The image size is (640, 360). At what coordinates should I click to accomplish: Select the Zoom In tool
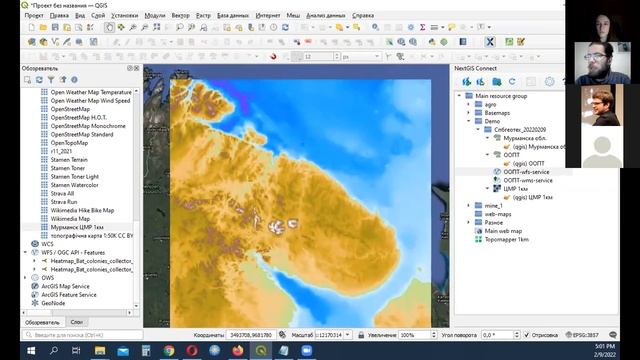(133, 27)
